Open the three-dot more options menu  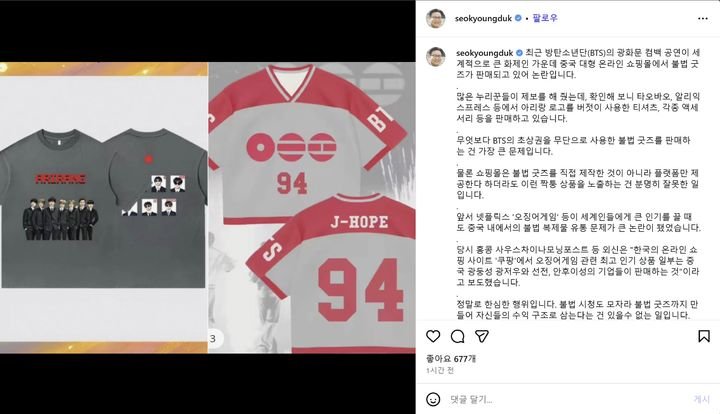coord(703,18)
